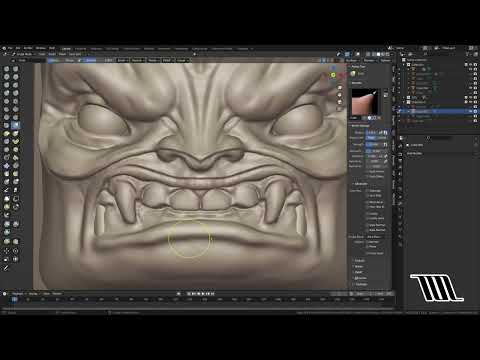Select the Scrape brush tool
Screen dimensions: 480x360
point(6,117)
